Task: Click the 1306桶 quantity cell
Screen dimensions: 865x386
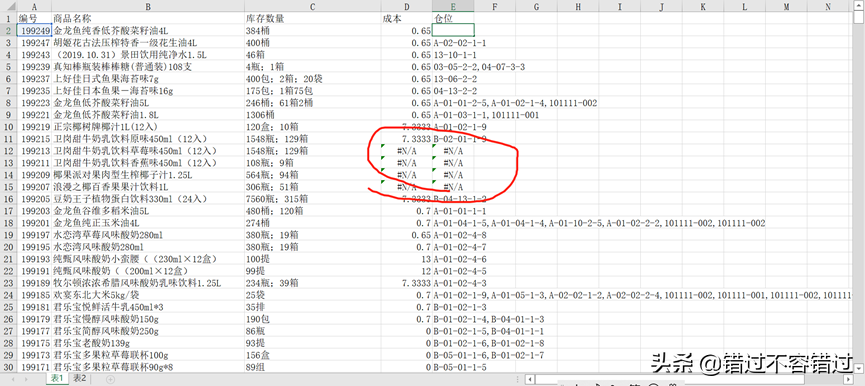Action: click(312, 115)
